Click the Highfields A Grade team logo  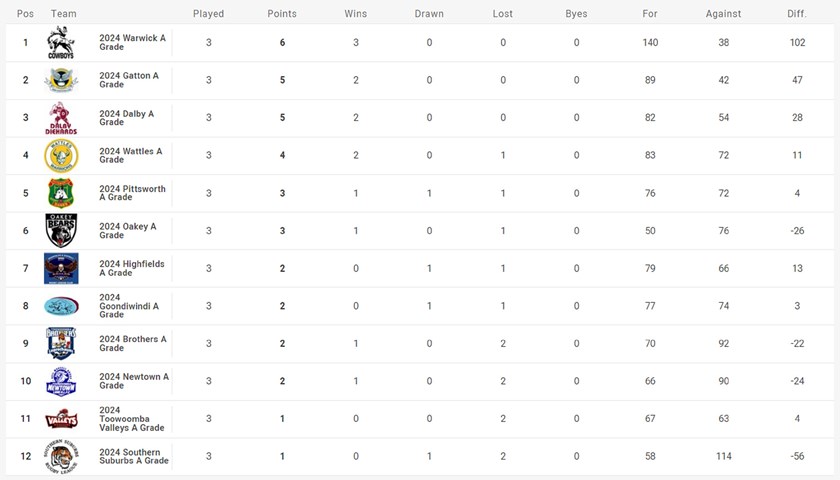(61, 268)
